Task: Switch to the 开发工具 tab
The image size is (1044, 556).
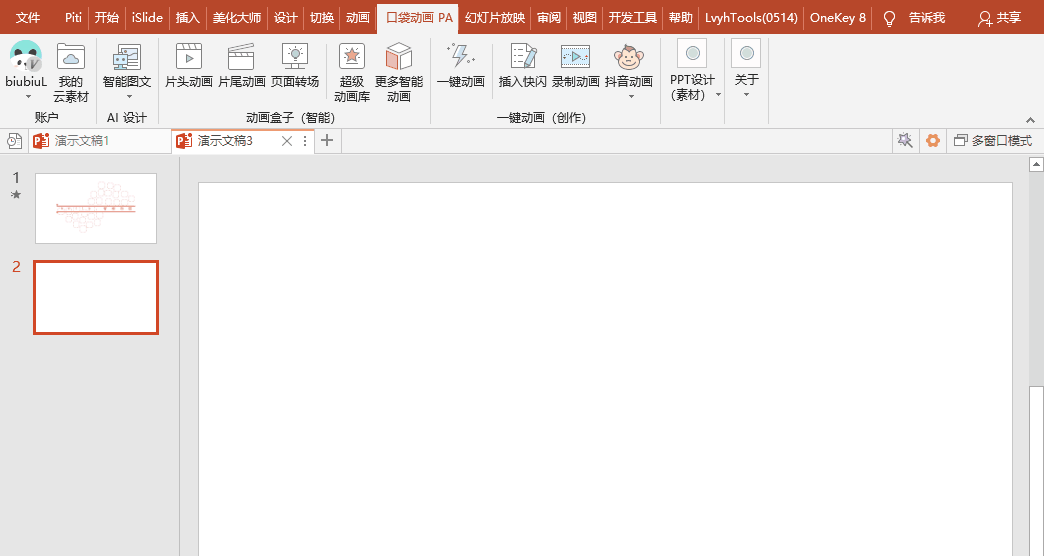Action: (633, 17)
